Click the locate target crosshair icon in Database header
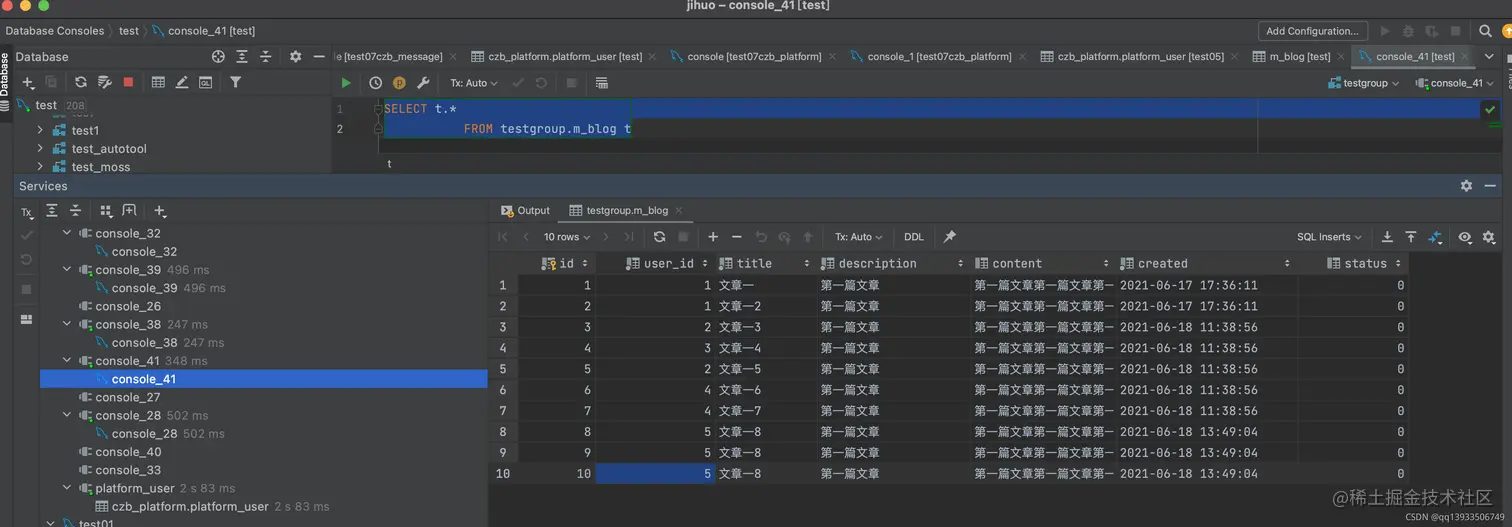This screenshot has height=527, width=1512. point(218,57)
